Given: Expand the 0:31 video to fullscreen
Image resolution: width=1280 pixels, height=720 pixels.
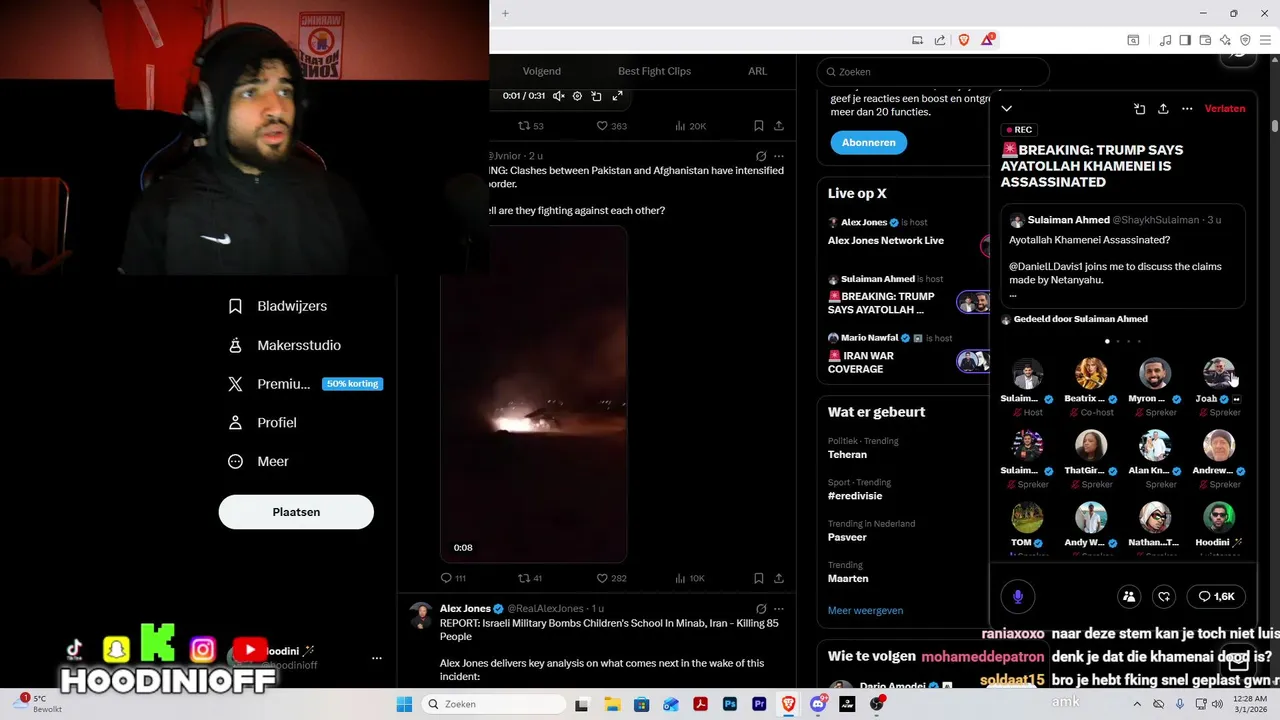Looking at the screenshot, I should tap(617, 96).
